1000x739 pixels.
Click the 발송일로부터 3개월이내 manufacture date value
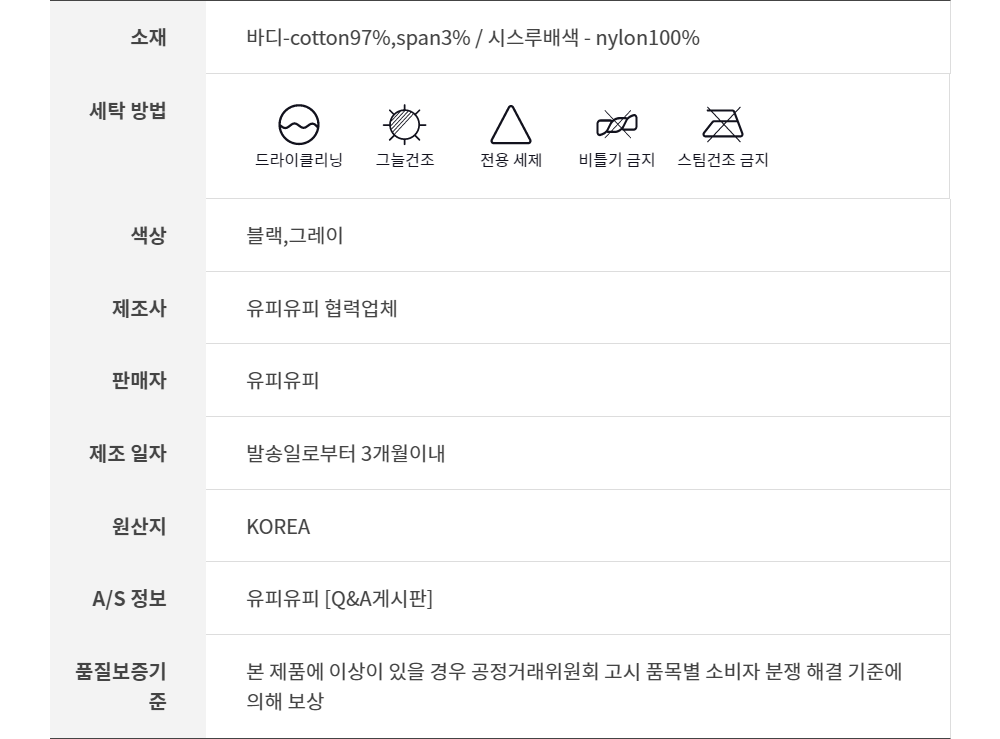click(x=345, y=454)
